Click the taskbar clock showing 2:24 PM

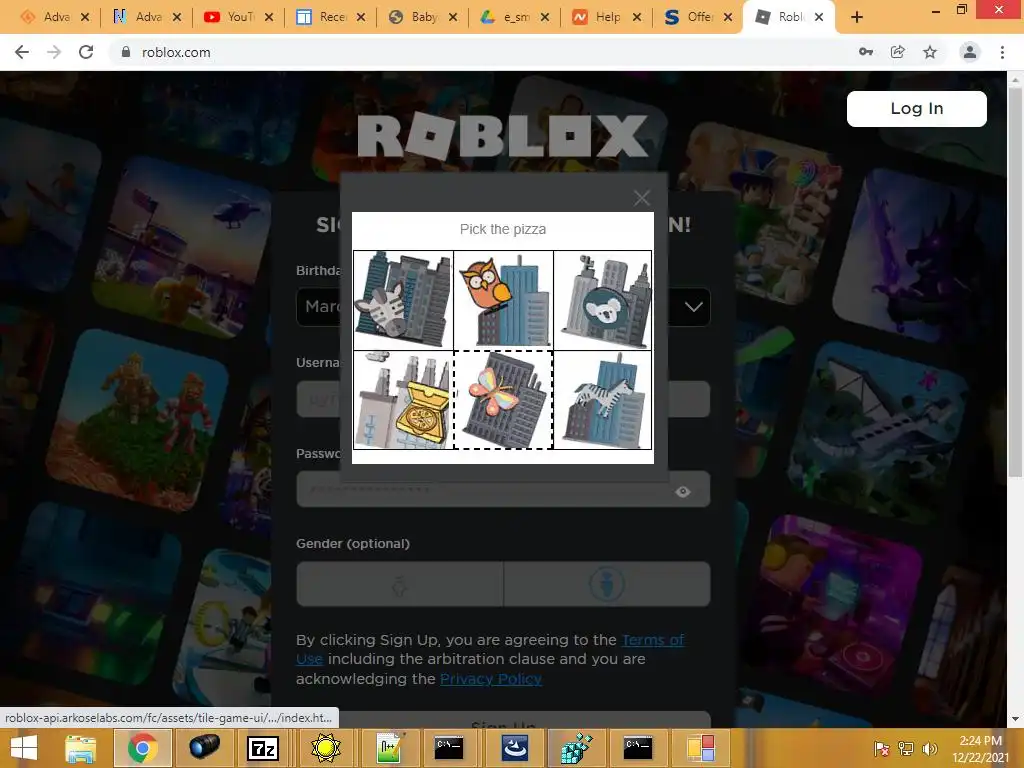[980, 748]
